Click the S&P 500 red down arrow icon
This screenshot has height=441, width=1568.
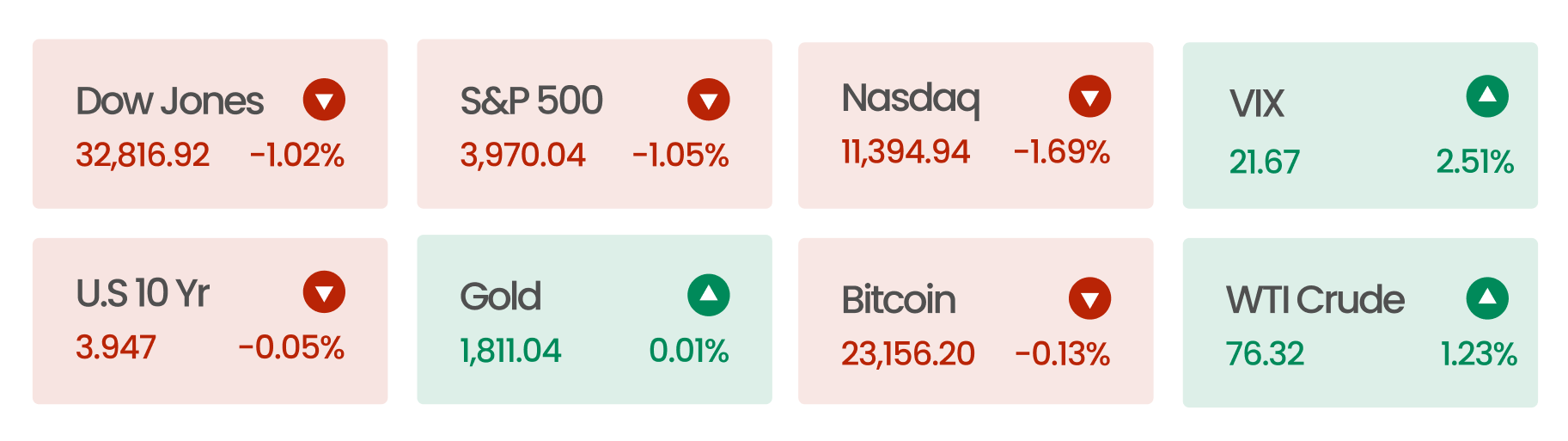click(x=708, y=100)
